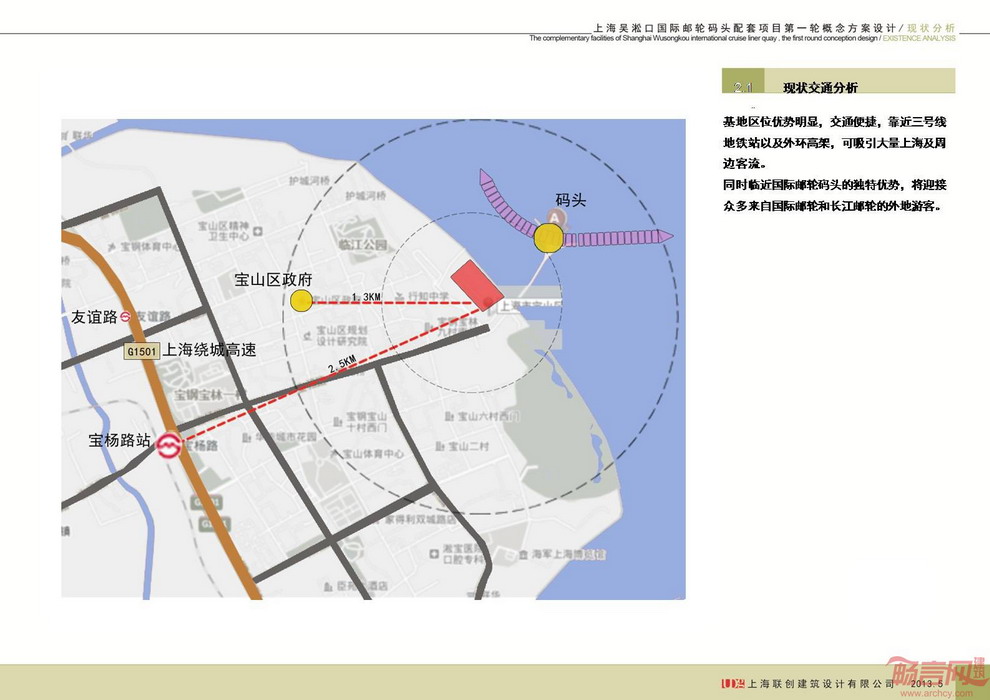Screen dimensions: 990x700
Task: Click the 现状交通分析 section title bar
Action: pos(838,87)
